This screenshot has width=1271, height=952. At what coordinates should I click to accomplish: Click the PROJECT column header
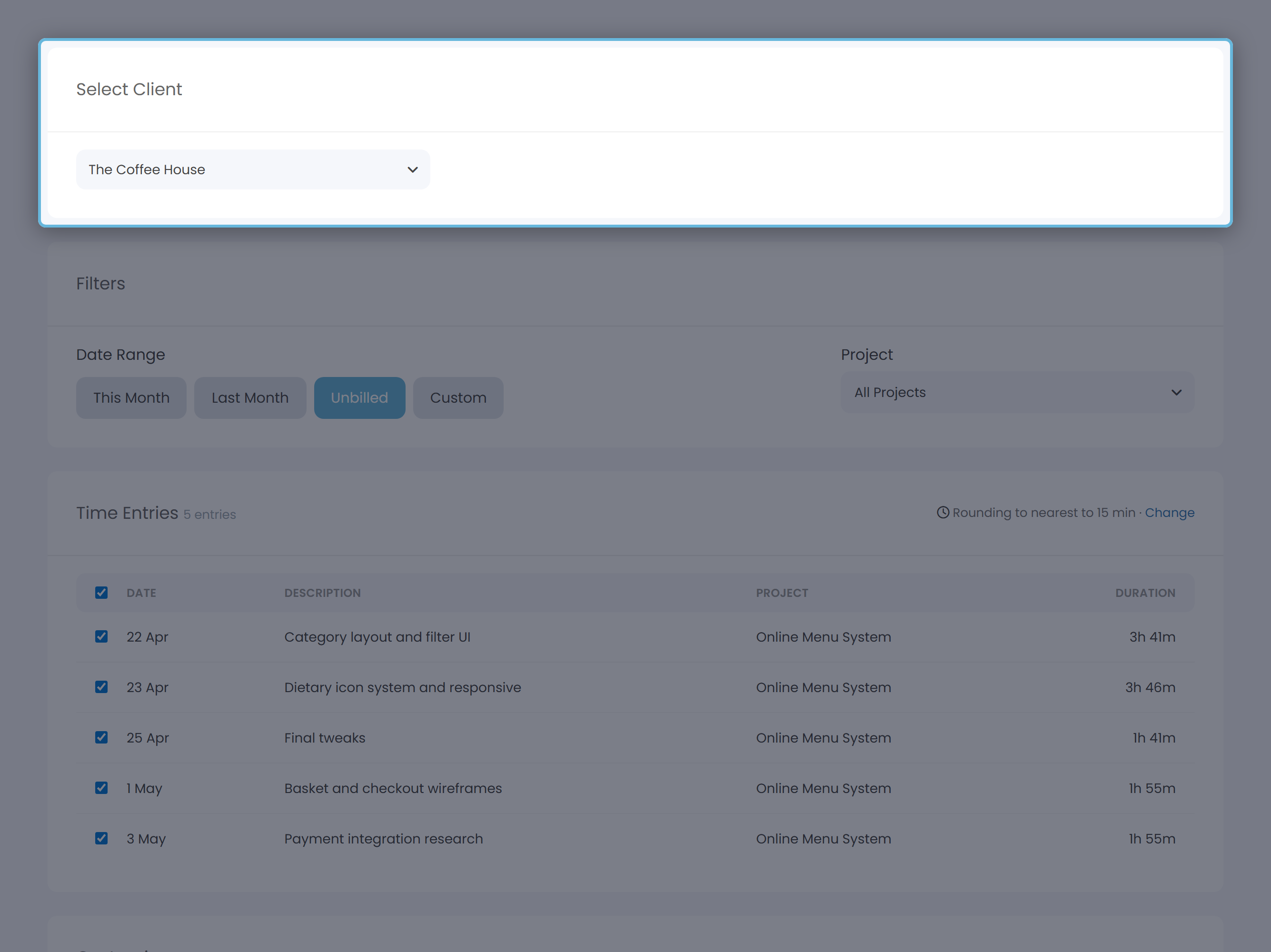pyautogui.click(x=782, y=593)
